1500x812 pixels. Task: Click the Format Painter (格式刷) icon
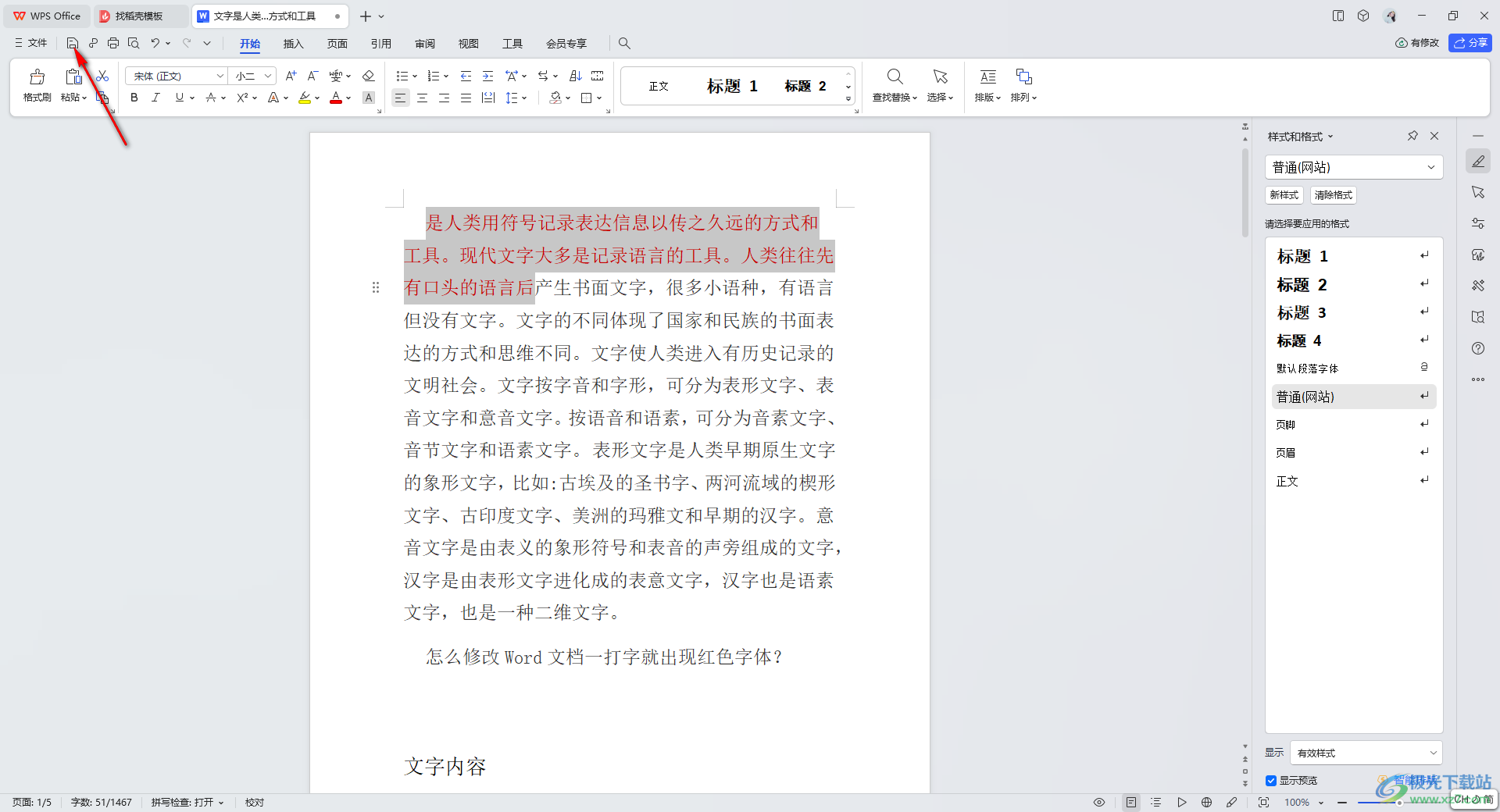(x=37, y=77)
